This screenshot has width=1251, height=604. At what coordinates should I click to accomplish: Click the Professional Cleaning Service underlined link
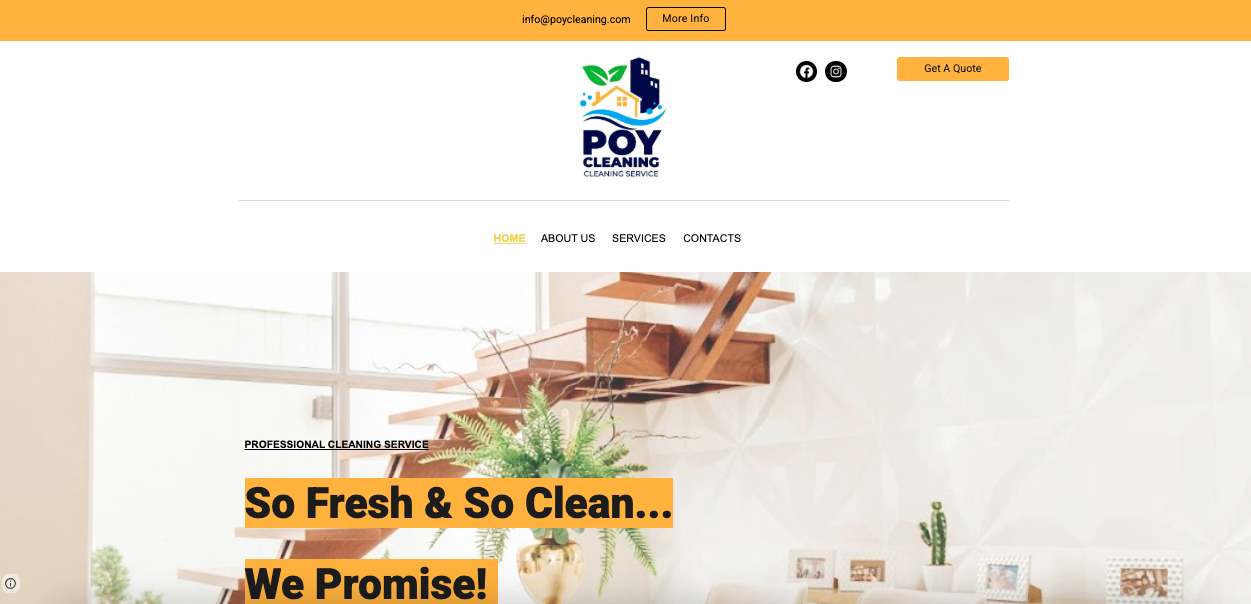click(336, 445)
